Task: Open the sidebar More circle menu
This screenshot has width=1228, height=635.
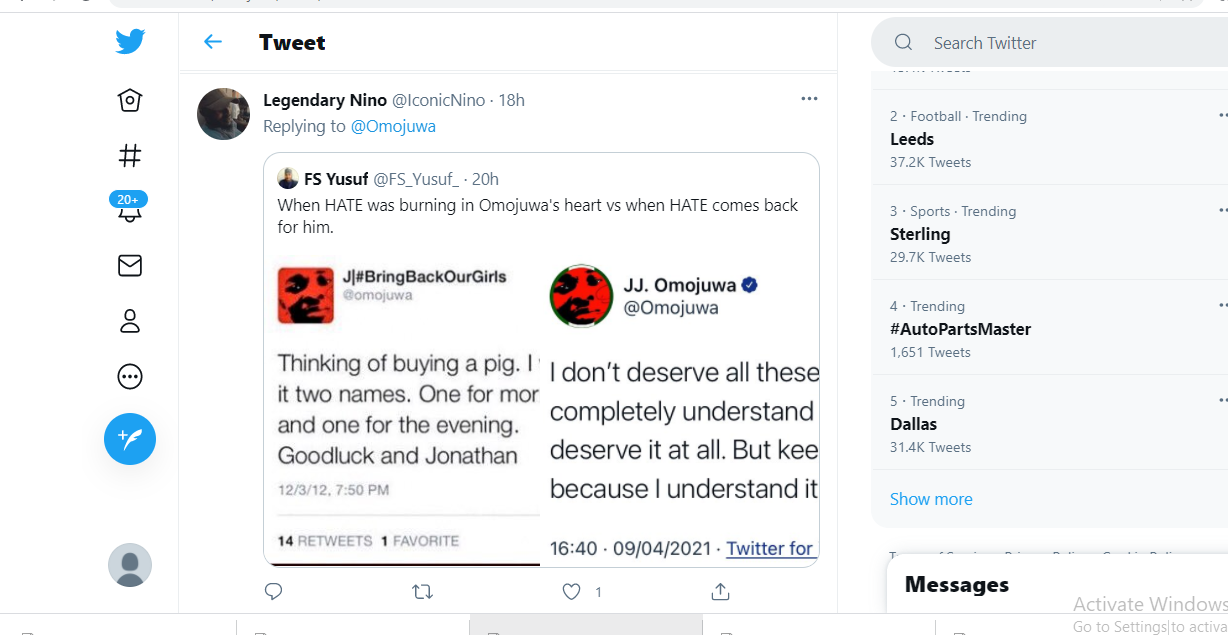Action: 130,377
